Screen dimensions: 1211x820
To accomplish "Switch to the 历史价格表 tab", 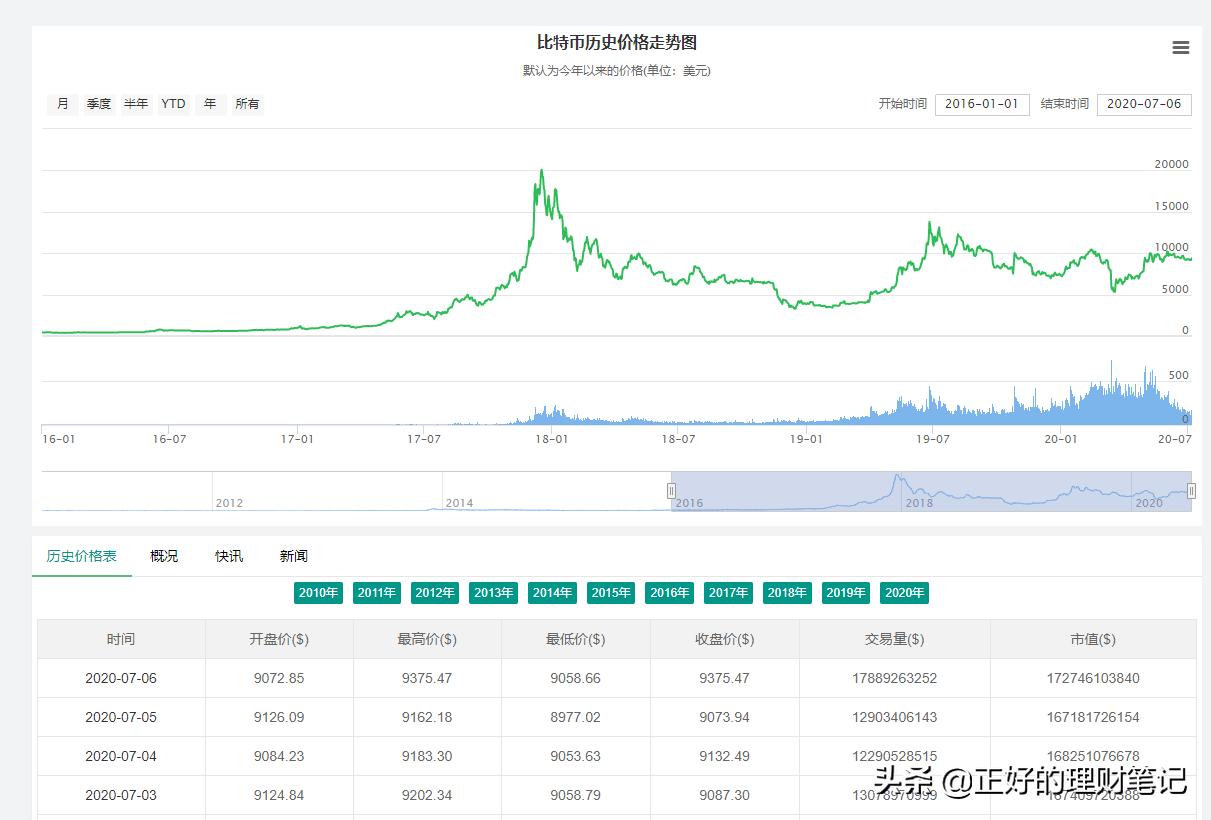I will coord(82,556).
